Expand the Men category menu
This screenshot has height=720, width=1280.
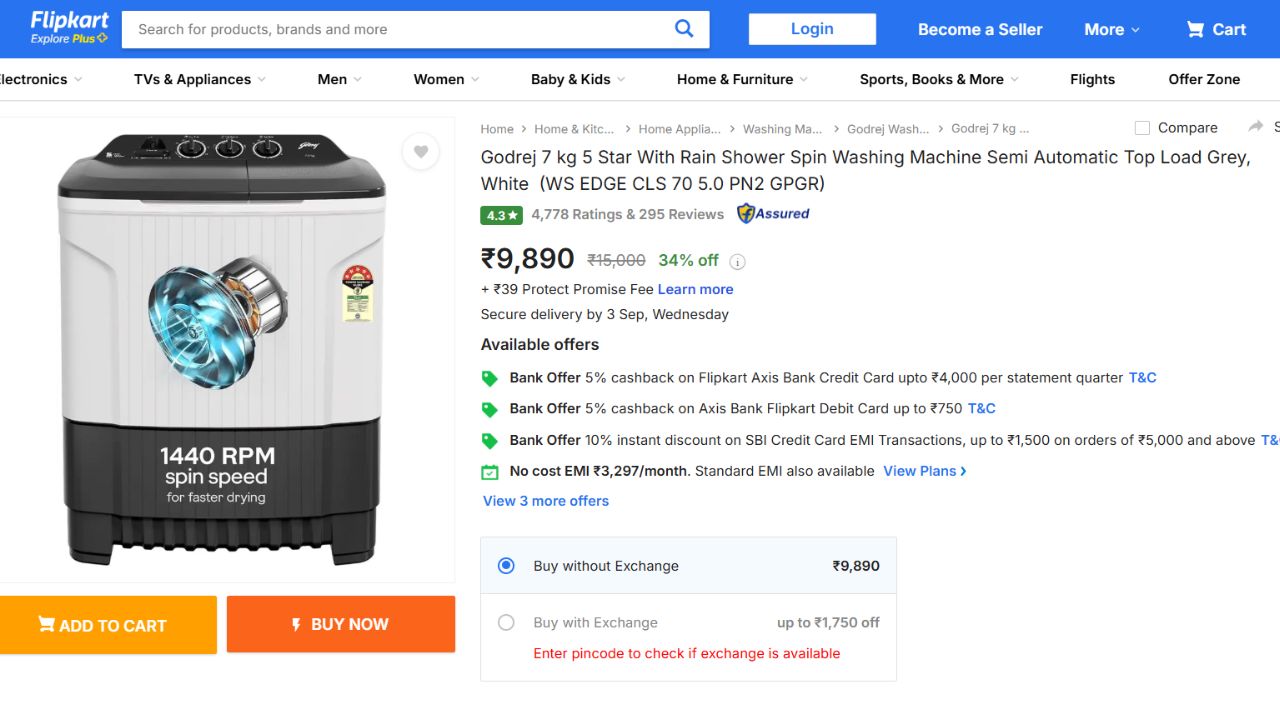click(x=340, y=79)
